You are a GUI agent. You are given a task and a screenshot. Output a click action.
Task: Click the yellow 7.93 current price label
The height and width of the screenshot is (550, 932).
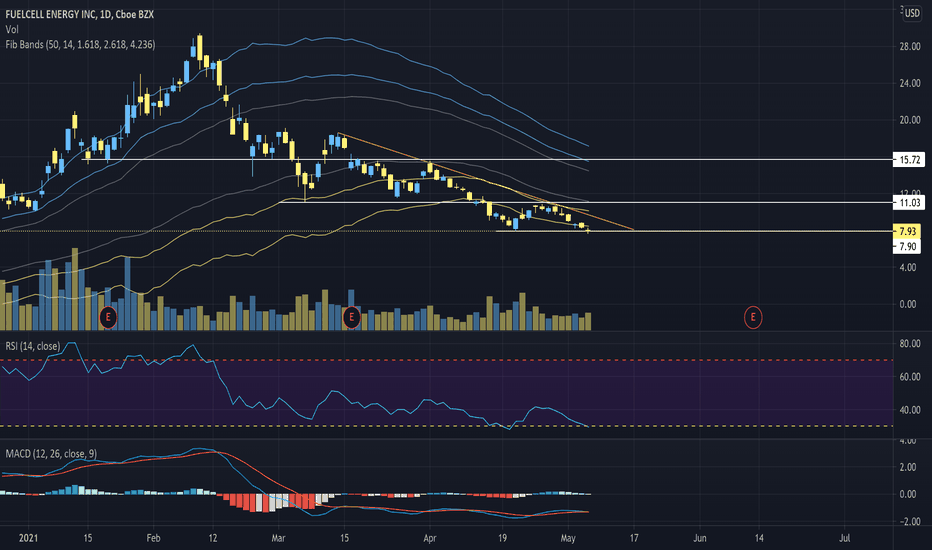click(x=907, y=231)
